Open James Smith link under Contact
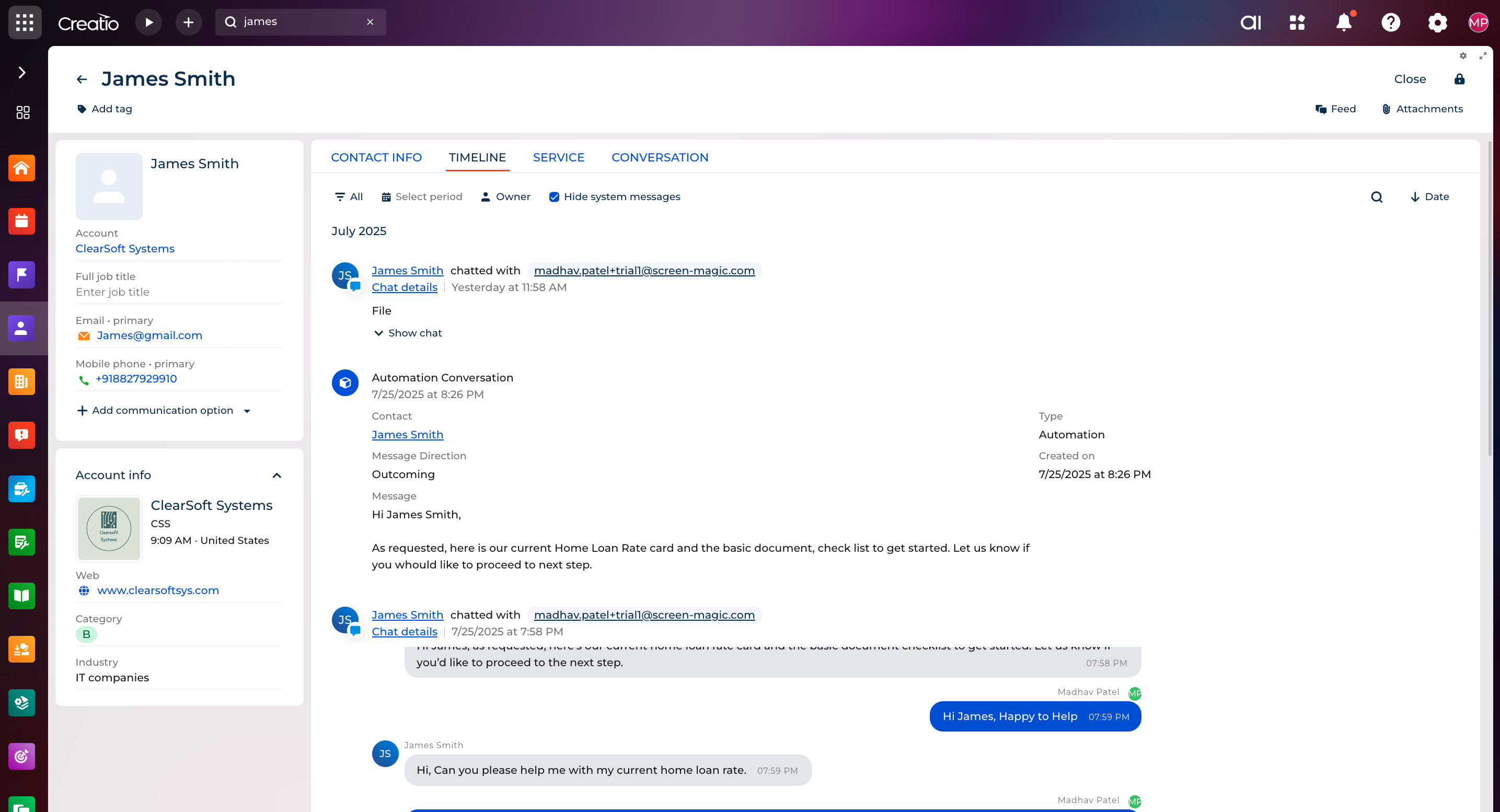 coord(407,435)
